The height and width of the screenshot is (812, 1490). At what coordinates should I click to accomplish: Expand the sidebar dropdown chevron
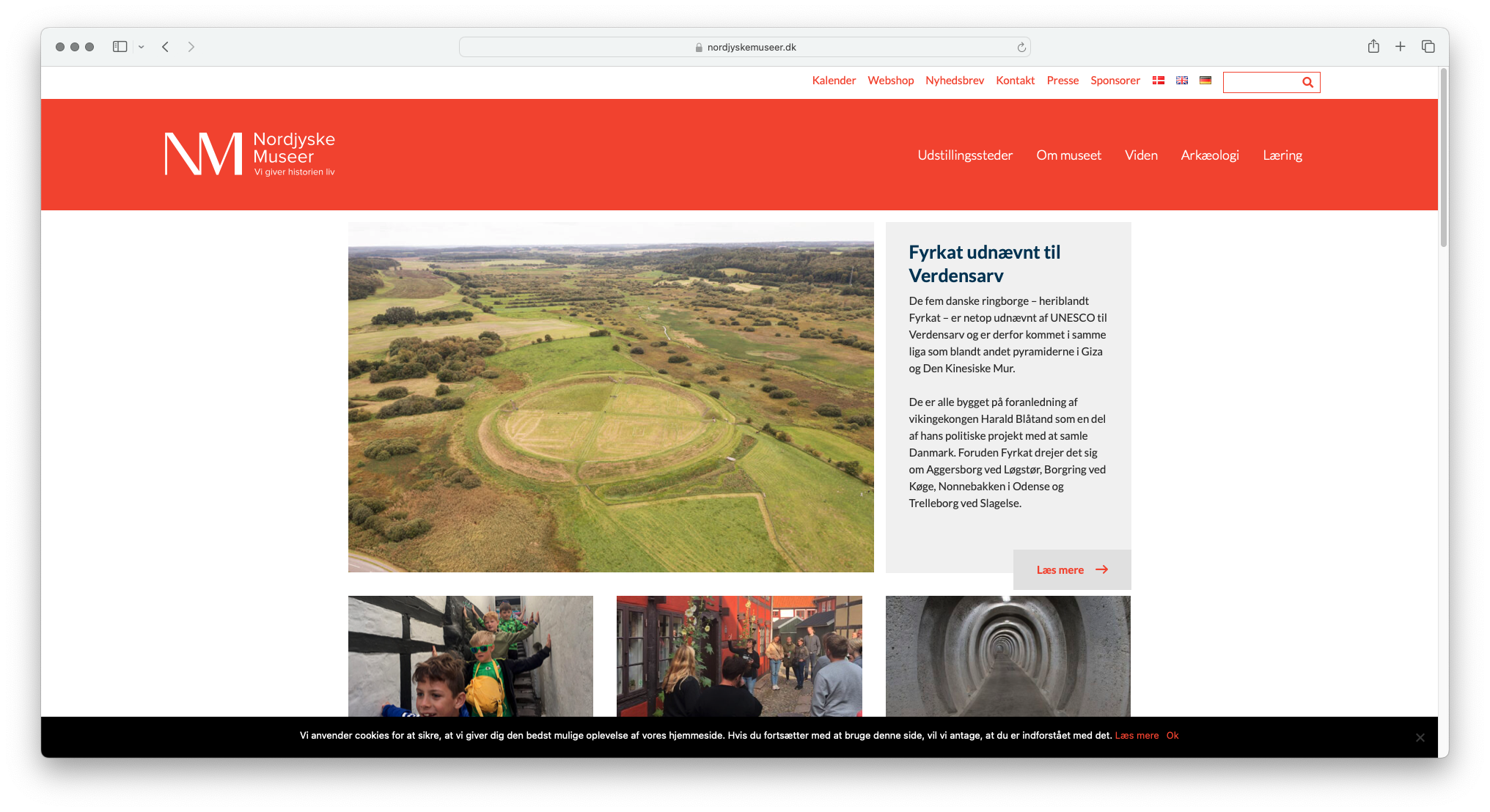click(142, 47)
